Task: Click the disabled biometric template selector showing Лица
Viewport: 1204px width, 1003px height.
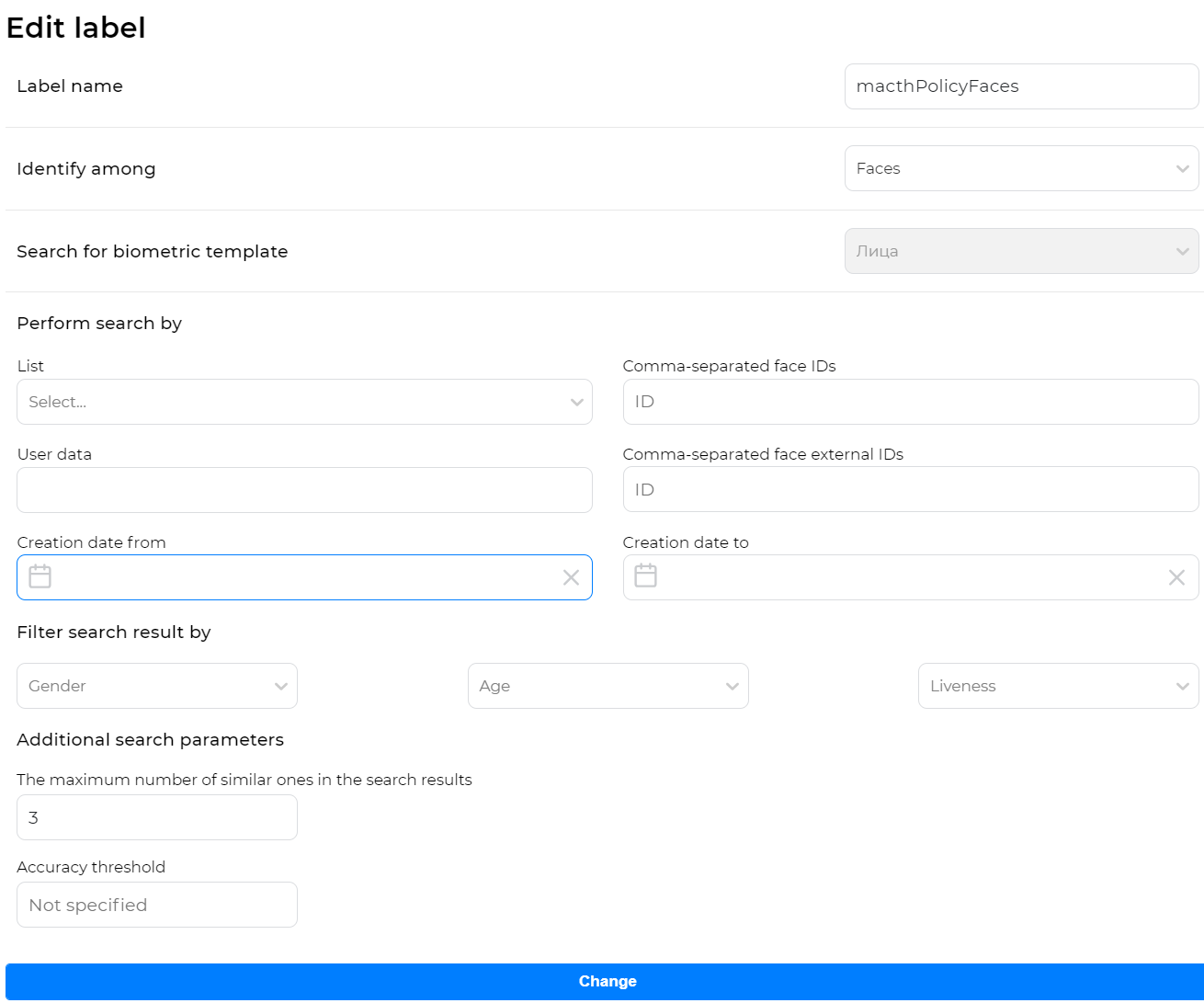Action: [1021, 250]
